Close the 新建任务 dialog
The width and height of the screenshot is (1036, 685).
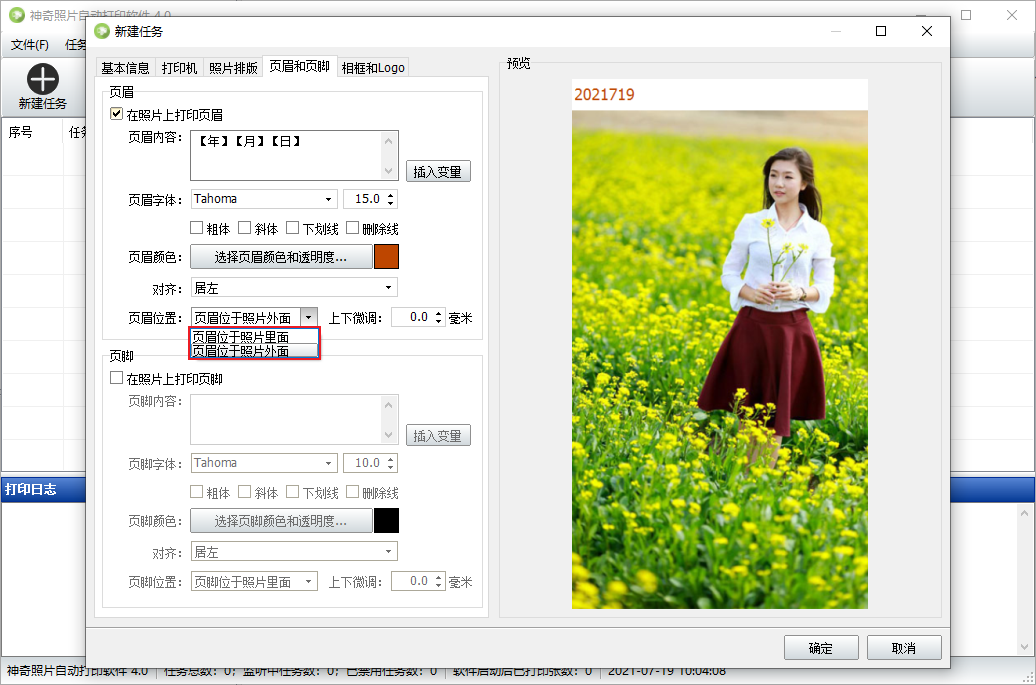927,31
